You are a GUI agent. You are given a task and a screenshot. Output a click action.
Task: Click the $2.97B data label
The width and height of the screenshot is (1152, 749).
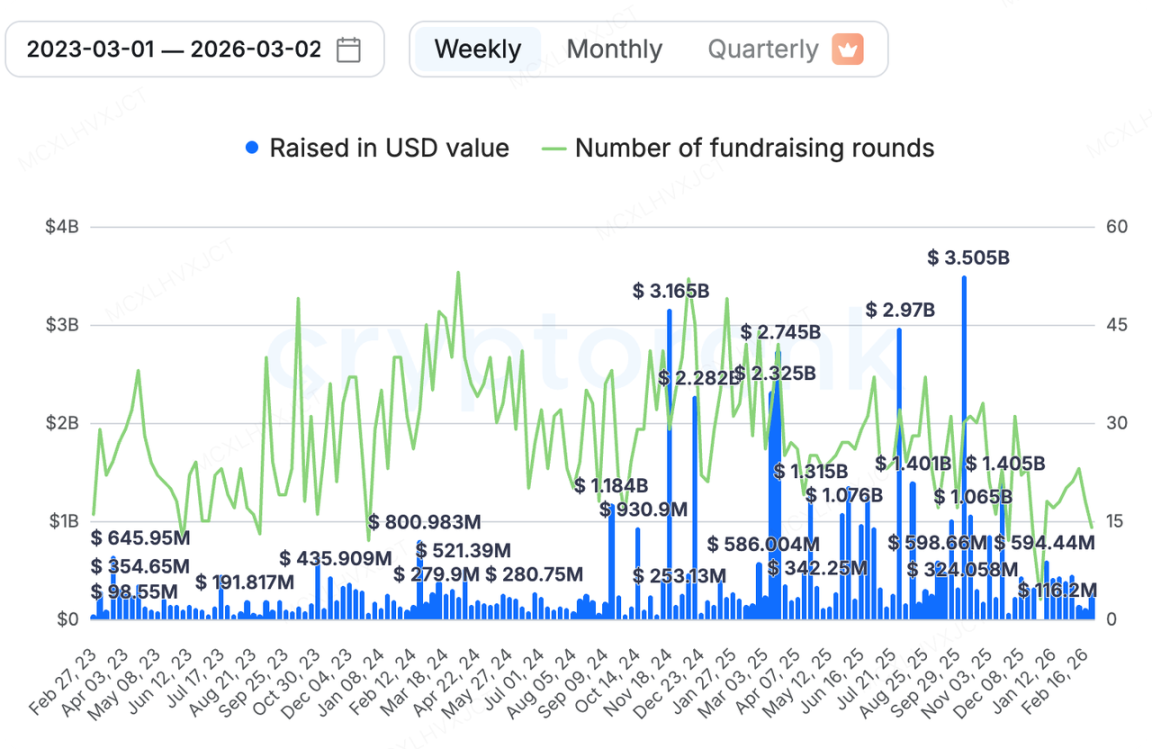[900, 310]
